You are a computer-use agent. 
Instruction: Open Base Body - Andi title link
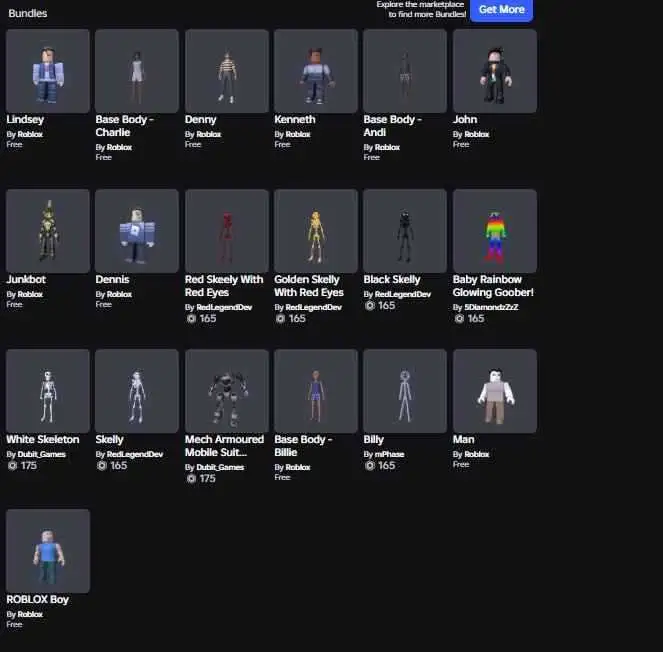tap(392, 126)
